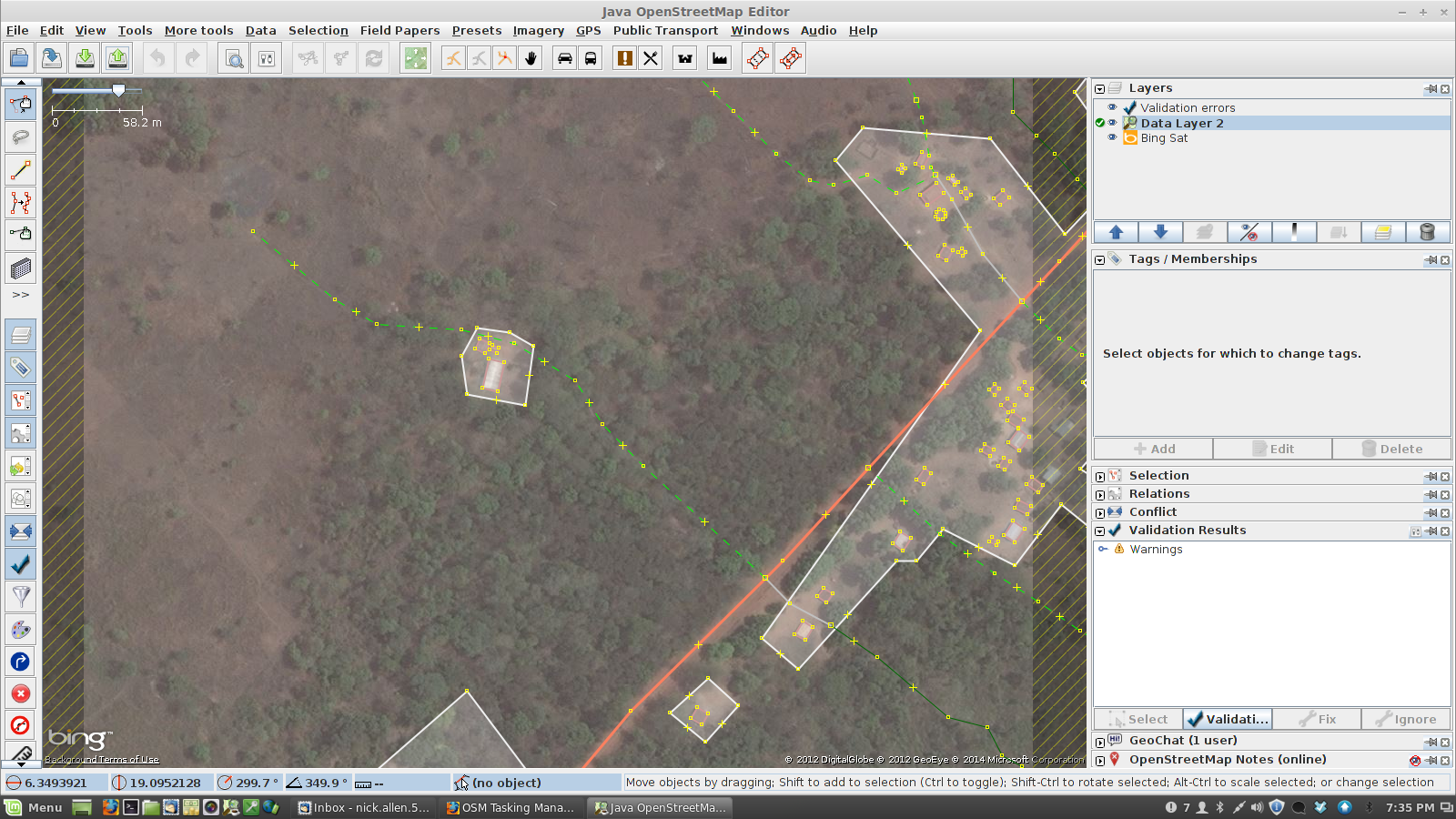1456x819 pixels.
Task: Select the Draw building tool
Action: 21,268
